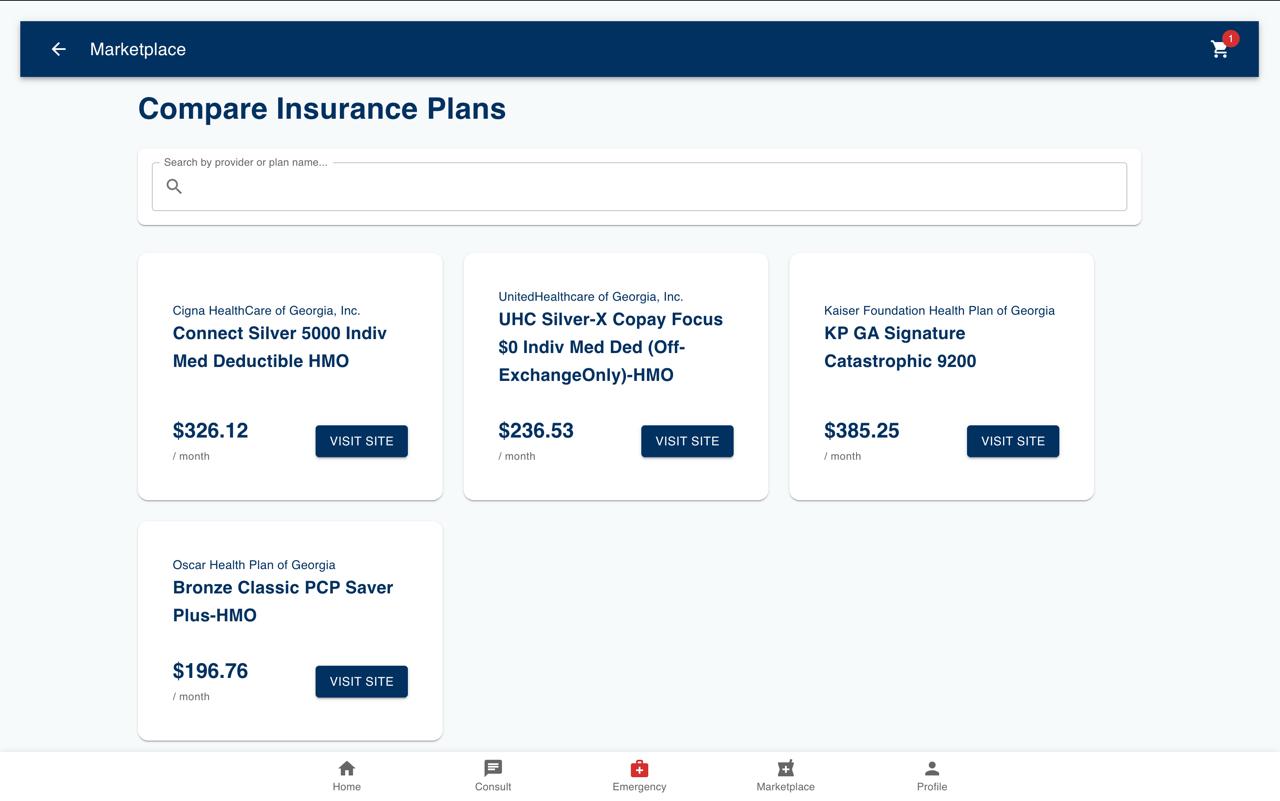Click the cart notification badge
This screenshot has height=801, width=1280.
coord(1230,38)
